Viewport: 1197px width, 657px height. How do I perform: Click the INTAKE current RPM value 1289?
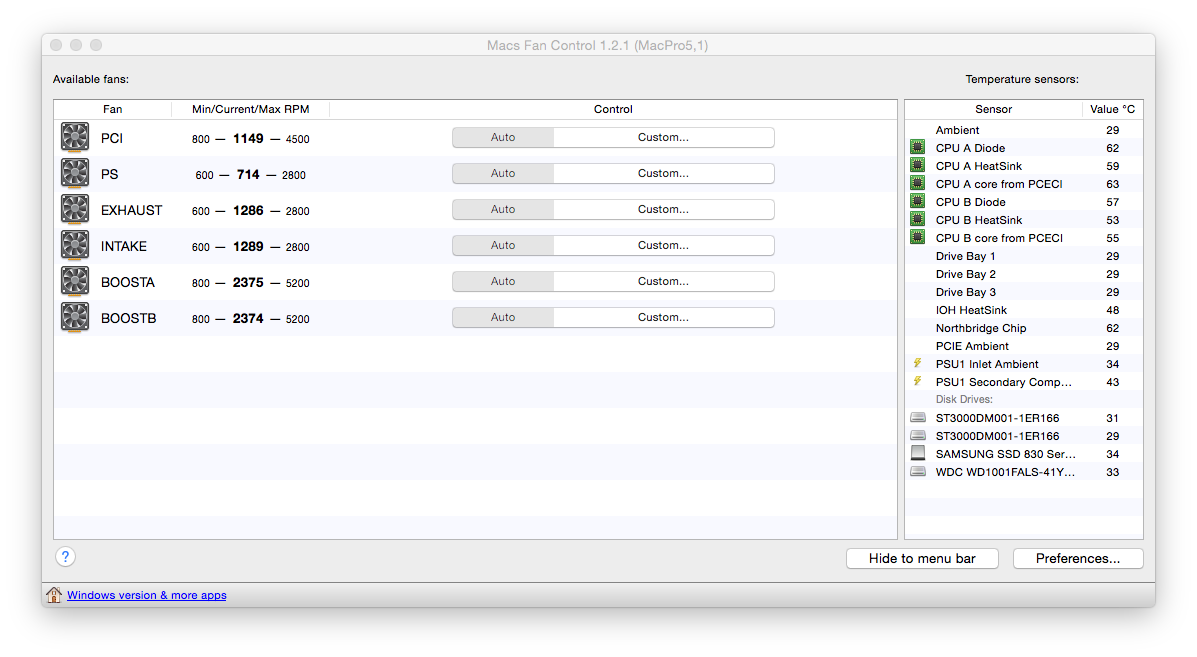[248, 246]
